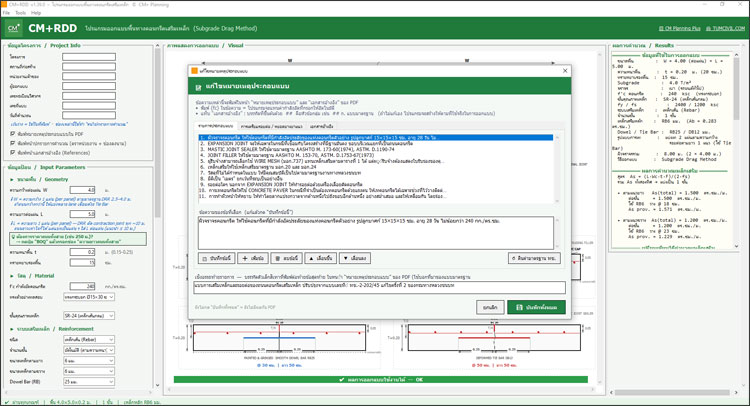Open the SR-24 steel grade dropdown
This screenshot has height=406, width=750.
click(x=89, y=316)
